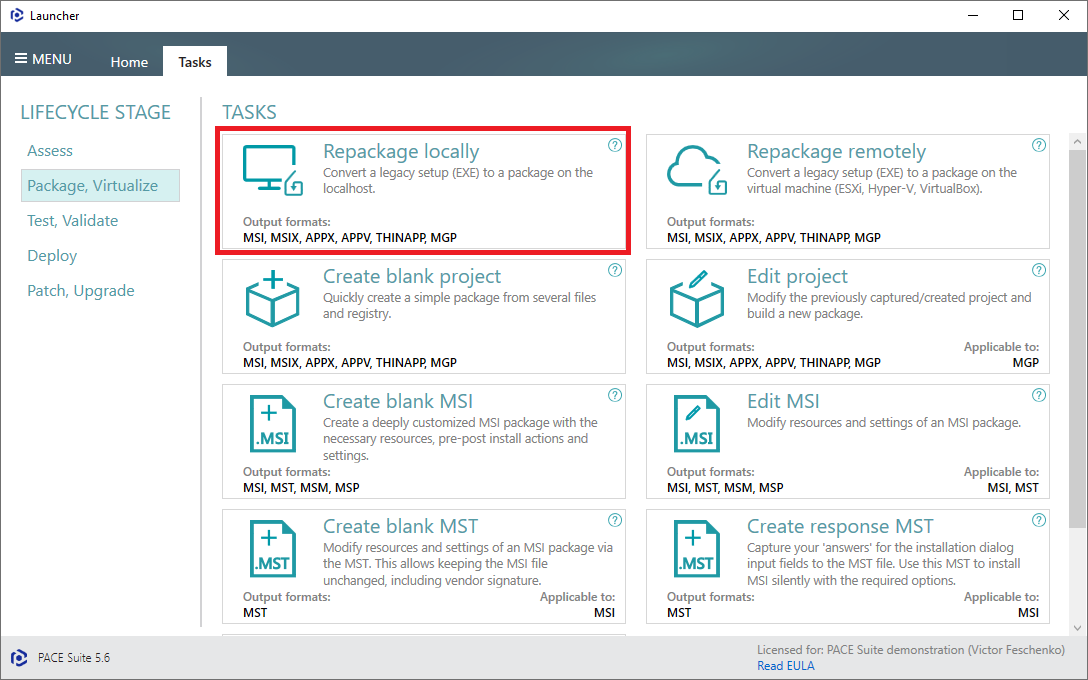This screenshot has width=1088, height=680.
Task: Select the Assess lifecycle stage
Action: [x=50, y=151]
